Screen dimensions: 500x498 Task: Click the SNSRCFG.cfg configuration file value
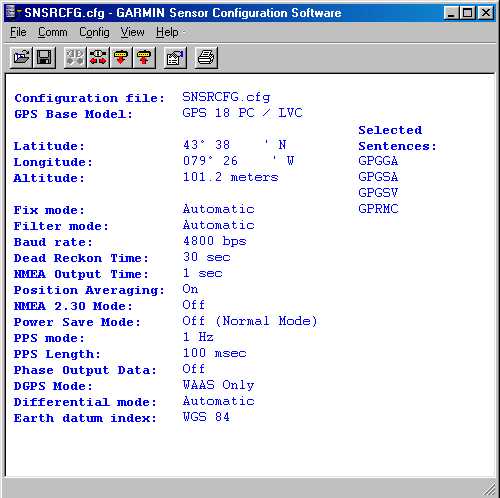coord(226,97)
